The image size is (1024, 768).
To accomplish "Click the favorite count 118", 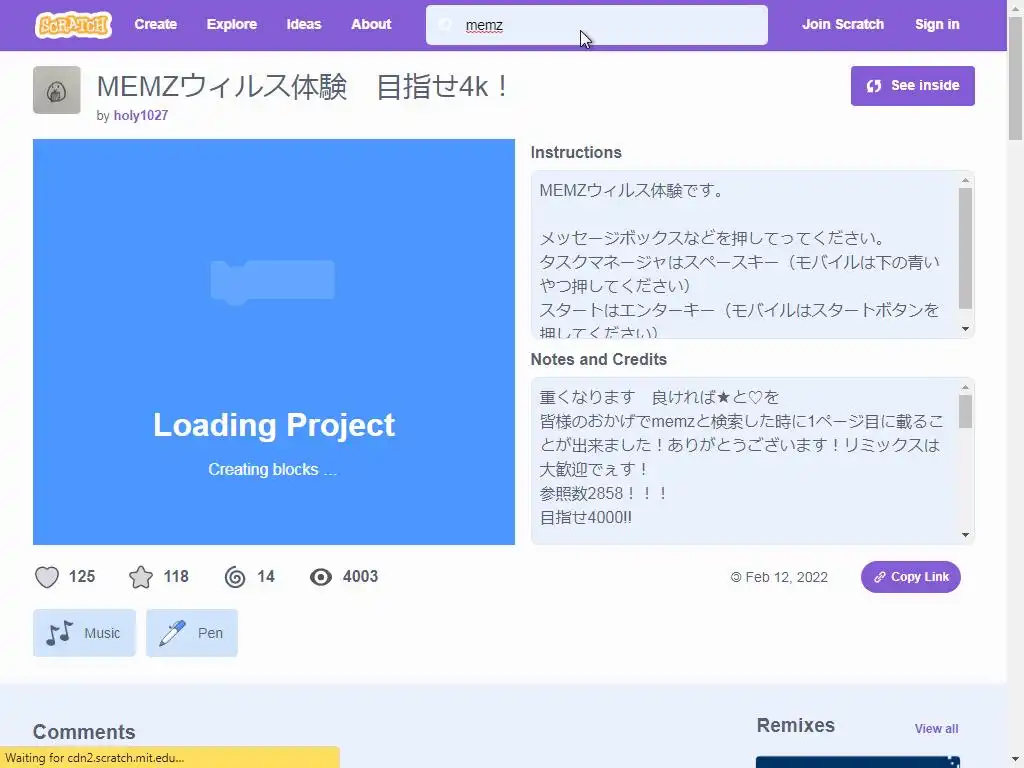I will click(176, 577).
